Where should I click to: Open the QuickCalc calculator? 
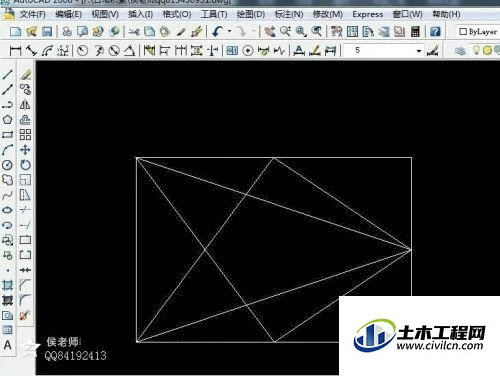click(415, 32)
